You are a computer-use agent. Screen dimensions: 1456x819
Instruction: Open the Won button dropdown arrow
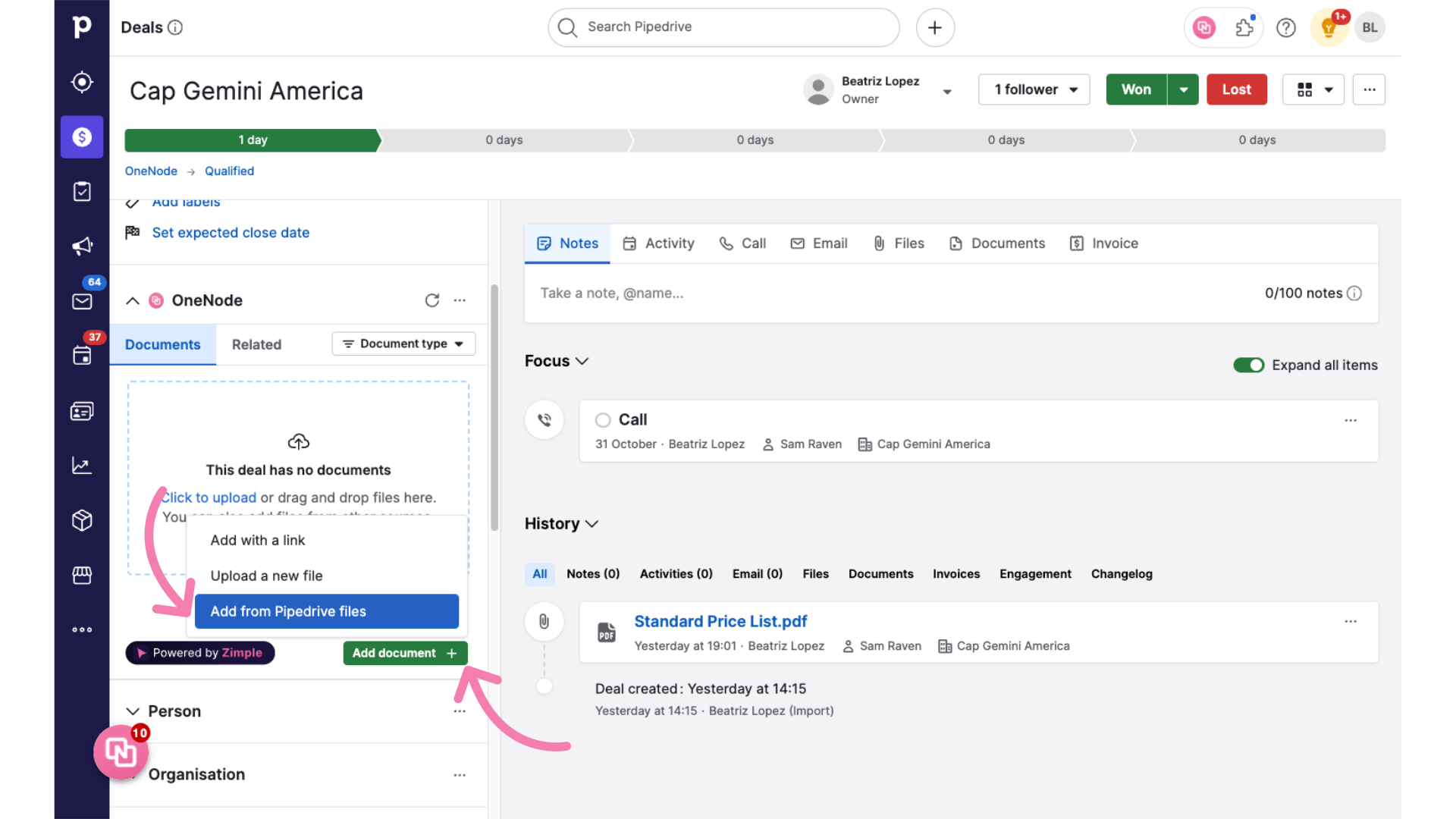click(1183, 89)
